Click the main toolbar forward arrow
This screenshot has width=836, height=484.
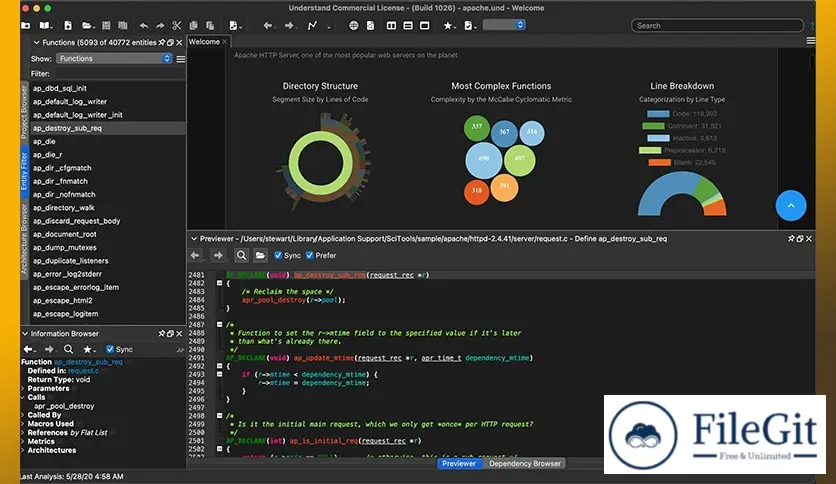point(289,26)
